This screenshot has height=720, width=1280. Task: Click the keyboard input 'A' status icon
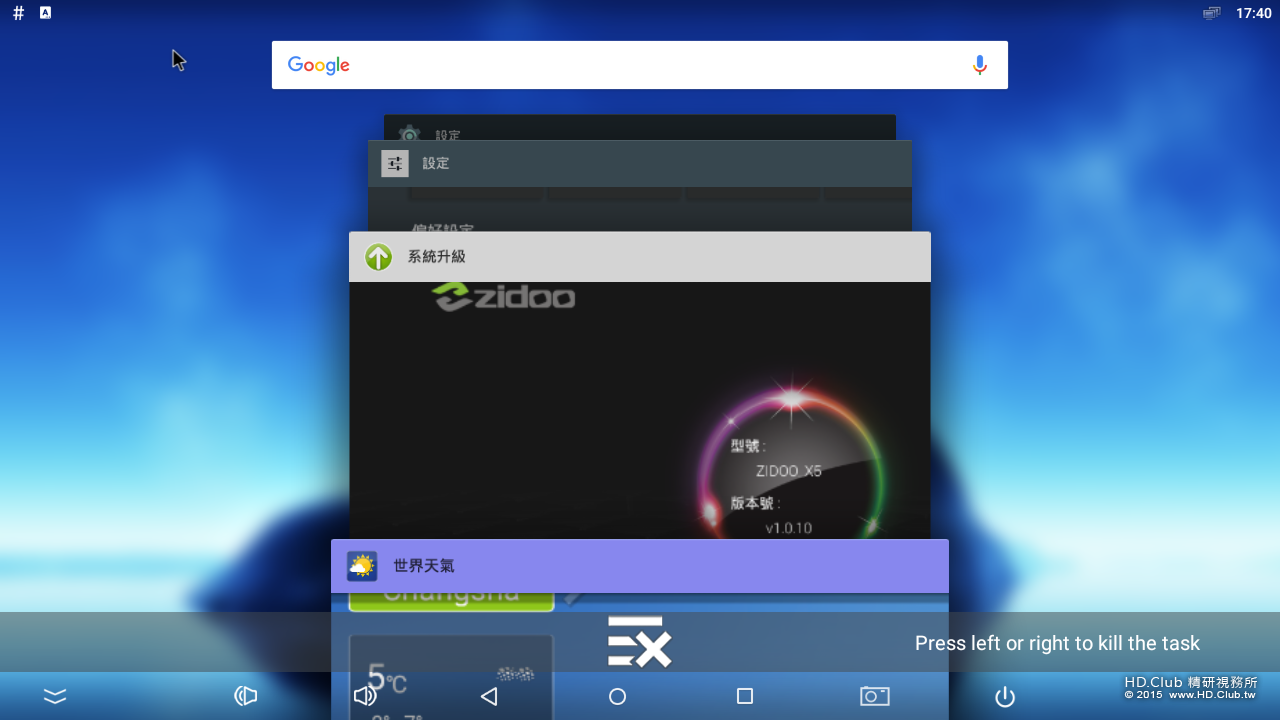coord(45,13)
